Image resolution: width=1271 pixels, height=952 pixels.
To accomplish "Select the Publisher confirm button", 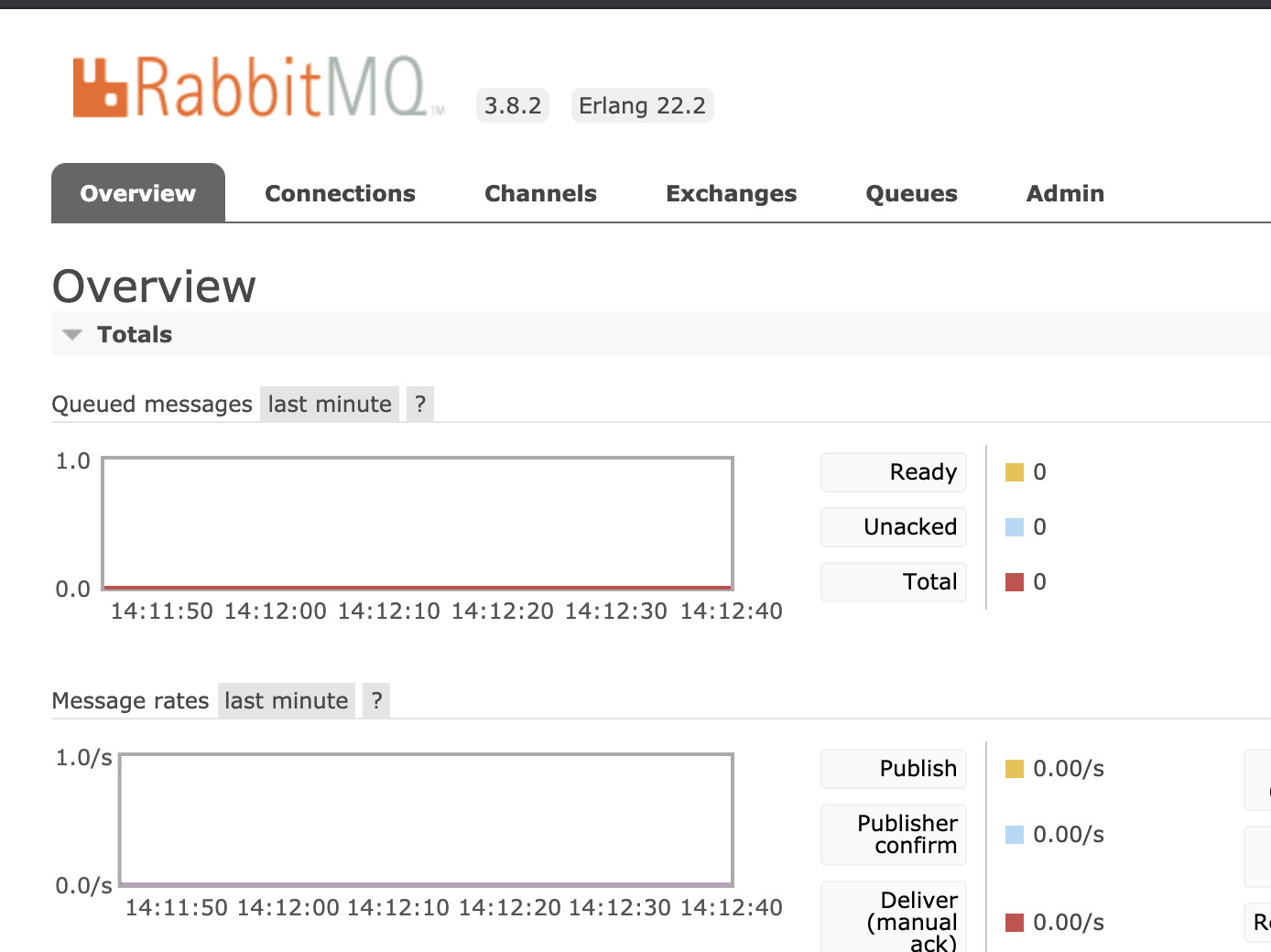I will coord(893,834).
